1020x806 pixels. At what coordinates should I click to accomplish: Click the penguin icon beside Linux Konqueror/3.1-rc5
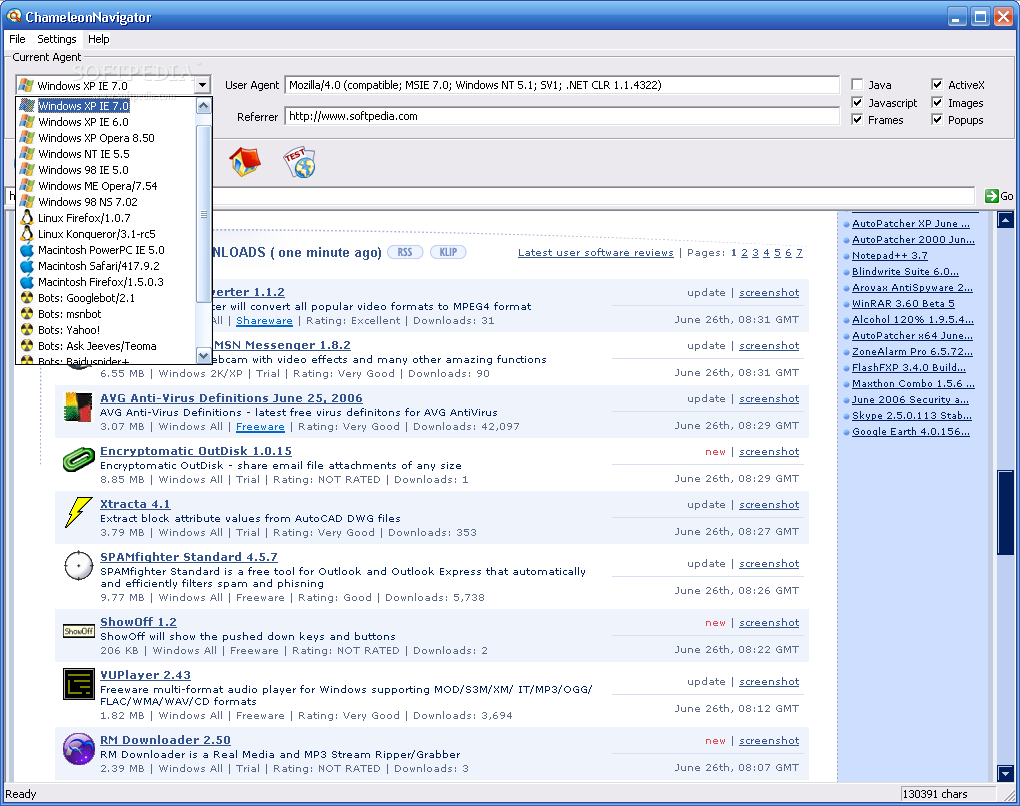click(x=27, y=234)
